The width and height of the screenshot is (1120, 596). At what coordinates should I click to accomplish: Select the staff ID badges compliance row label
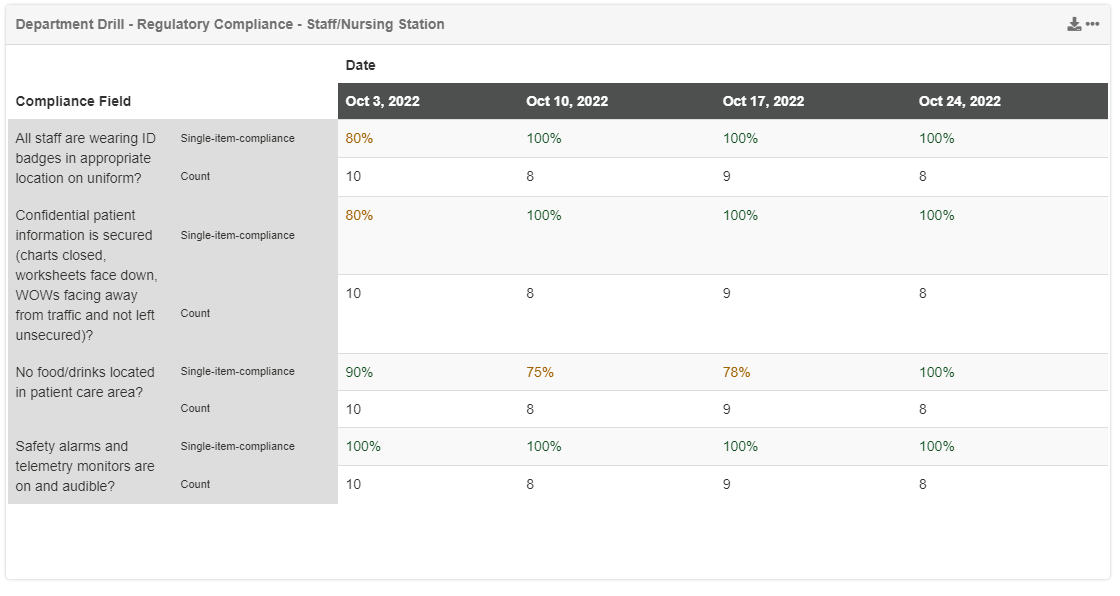84,158
